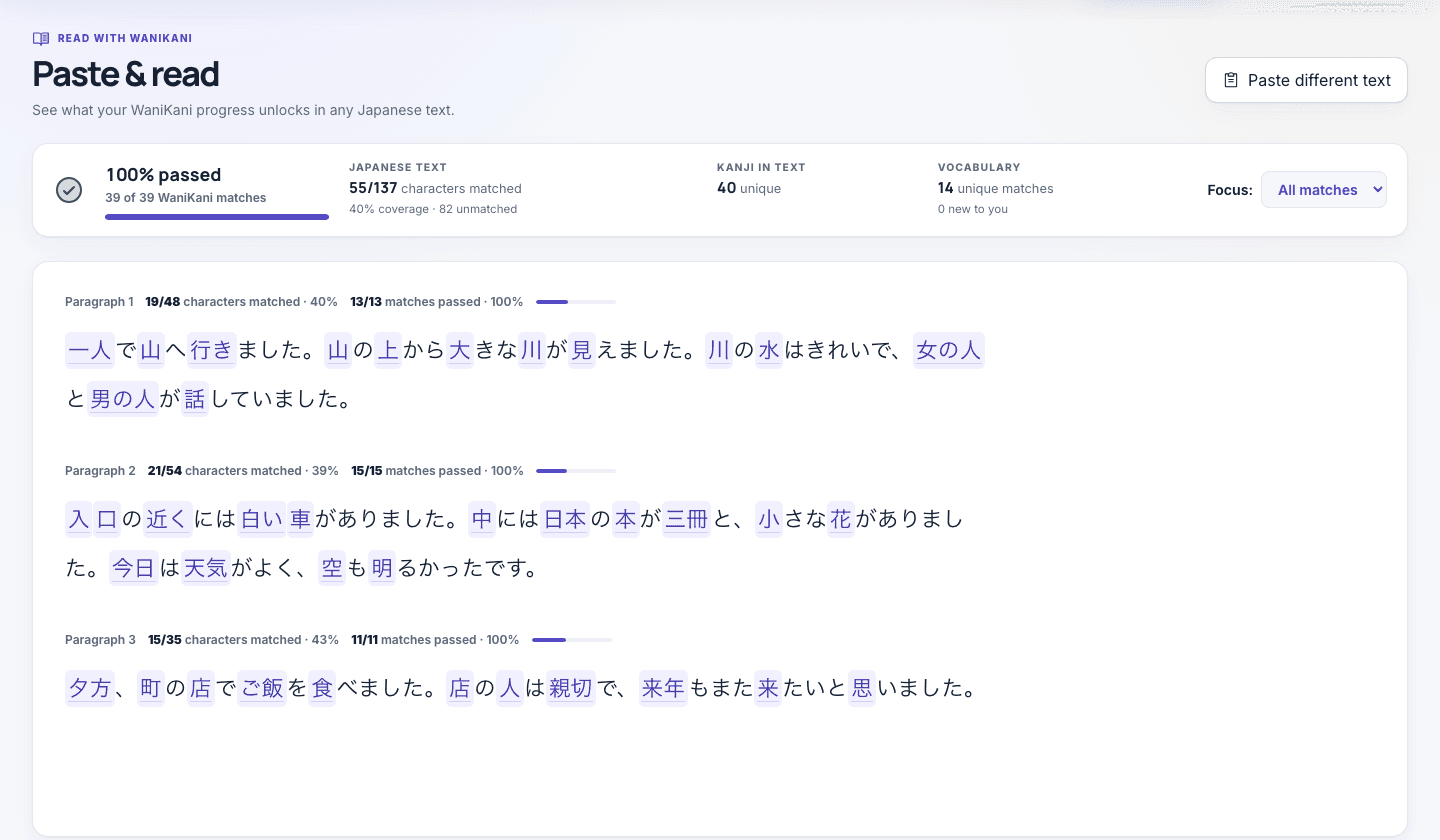Select the highlighted word 白い

263,519
